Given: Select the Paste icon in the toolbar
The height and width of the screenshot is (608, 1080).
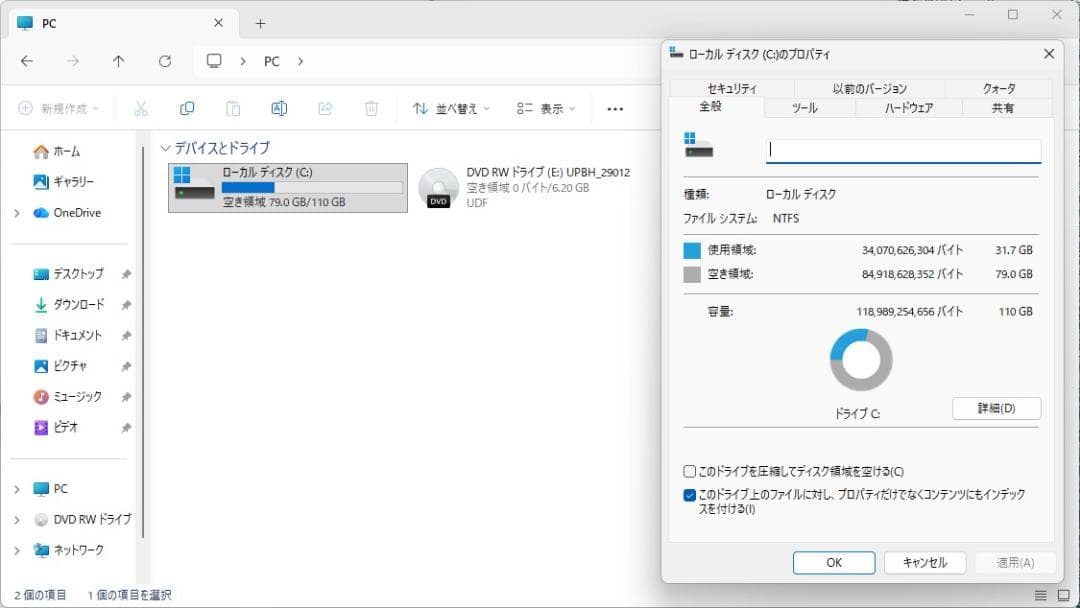Looking at the screenshot, I should tap(233, 108).
